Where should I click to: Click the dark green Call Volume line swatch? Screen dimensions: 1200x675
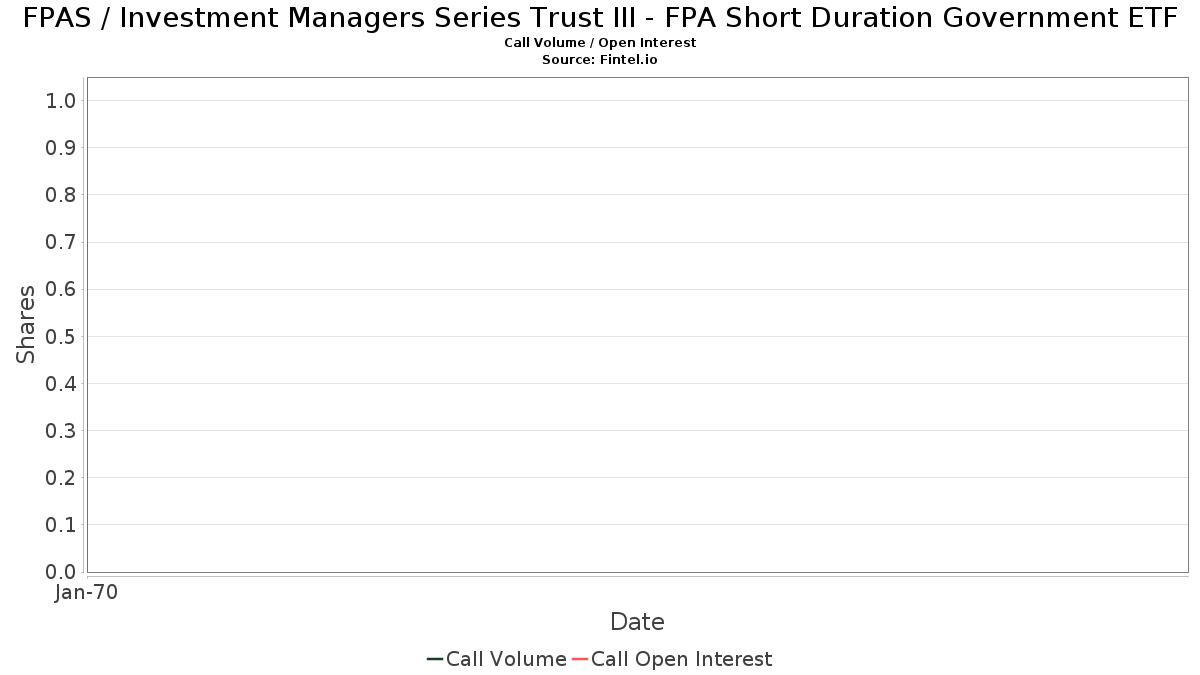pos(435,659)
